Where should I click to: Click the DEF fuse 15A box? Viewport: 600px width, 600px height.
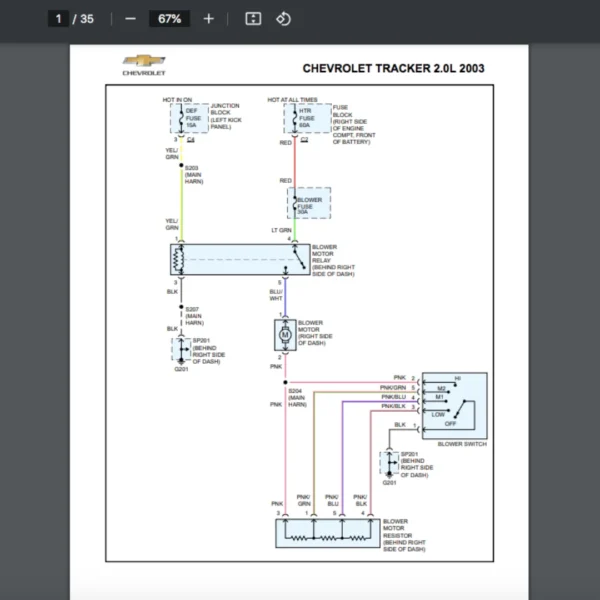[x=186, y=119]
